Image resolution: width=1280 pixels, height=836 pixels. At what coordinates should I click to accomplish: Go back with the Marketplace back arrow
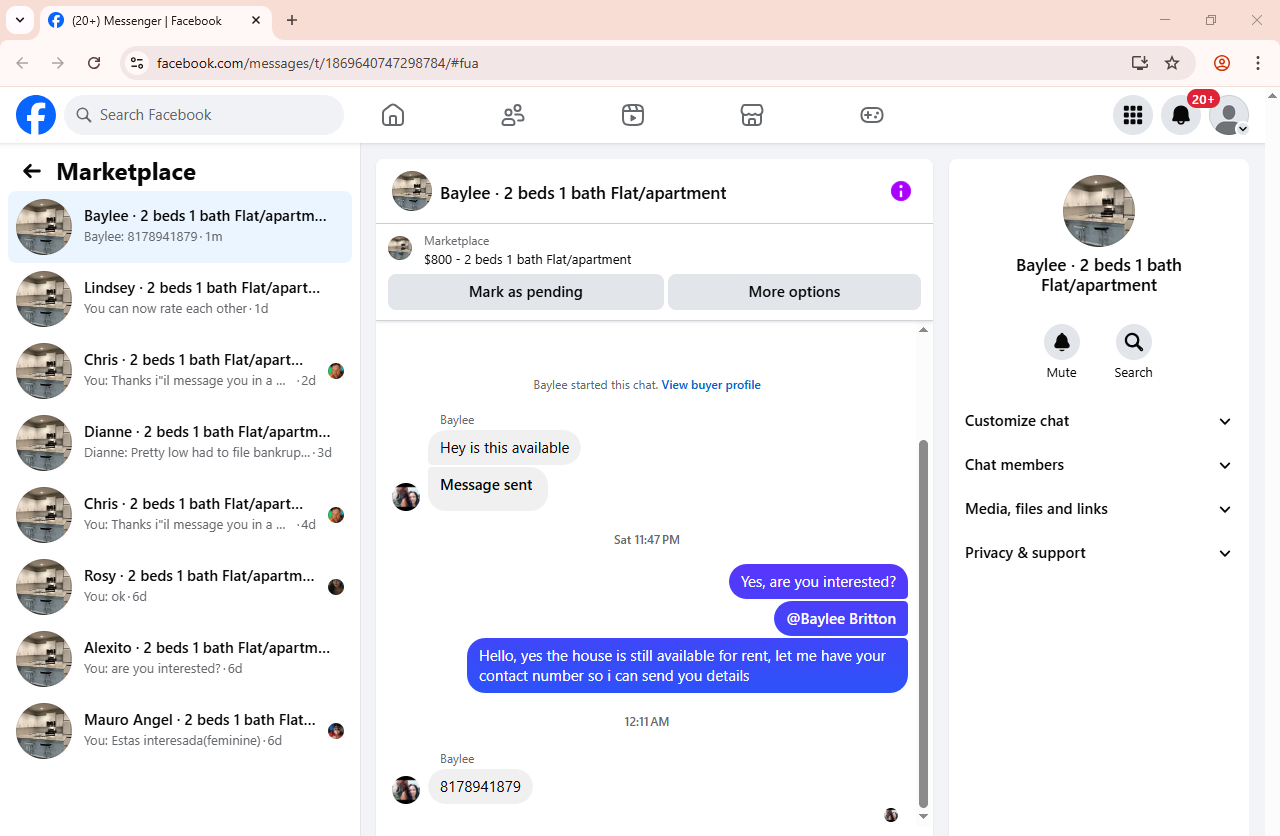coord(32,171)
